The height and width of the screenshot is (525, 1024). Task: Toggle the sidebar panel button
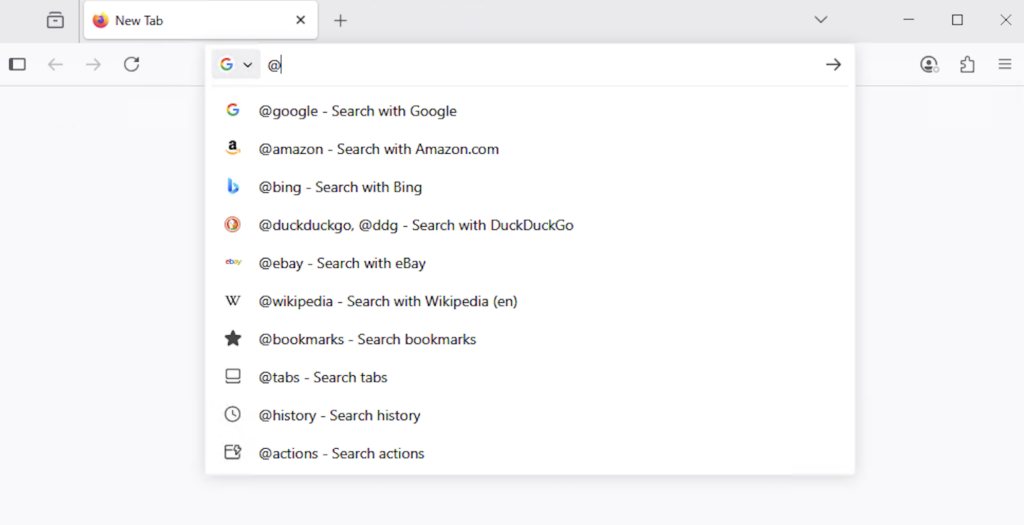point(17,64)
